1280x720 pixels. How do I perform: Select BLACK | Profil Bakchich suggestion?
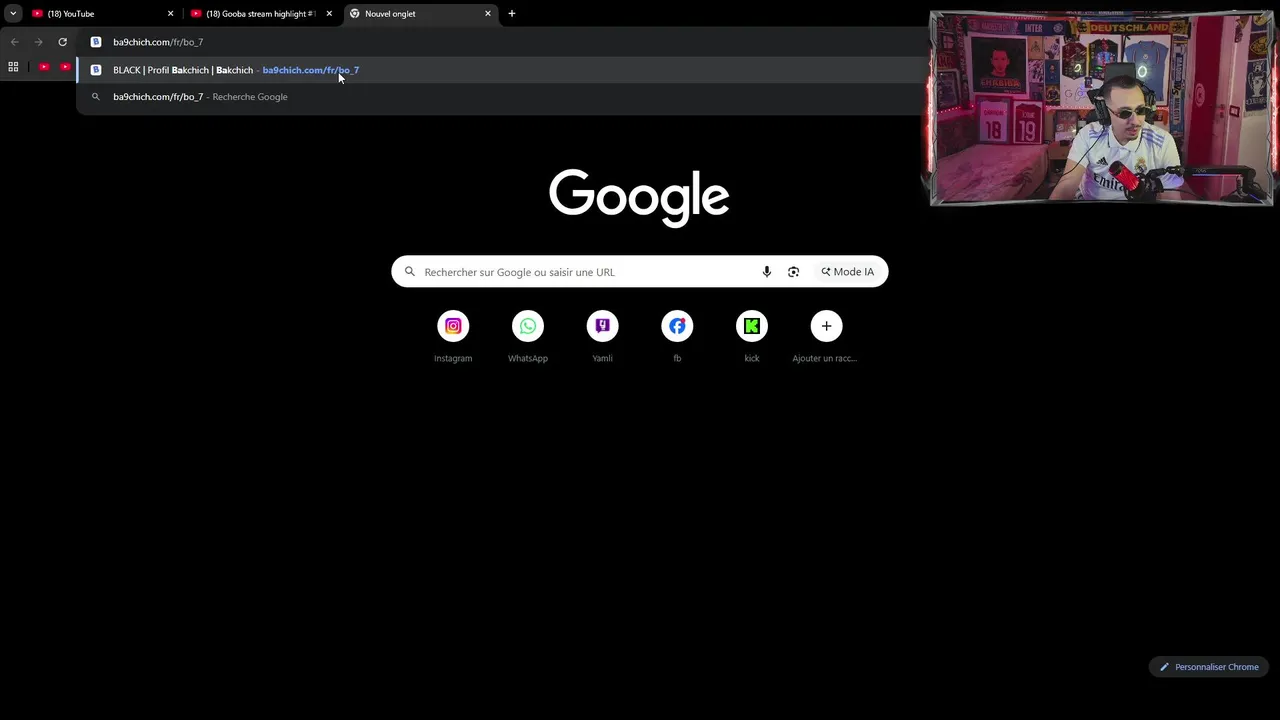click(x=500, y=70)
